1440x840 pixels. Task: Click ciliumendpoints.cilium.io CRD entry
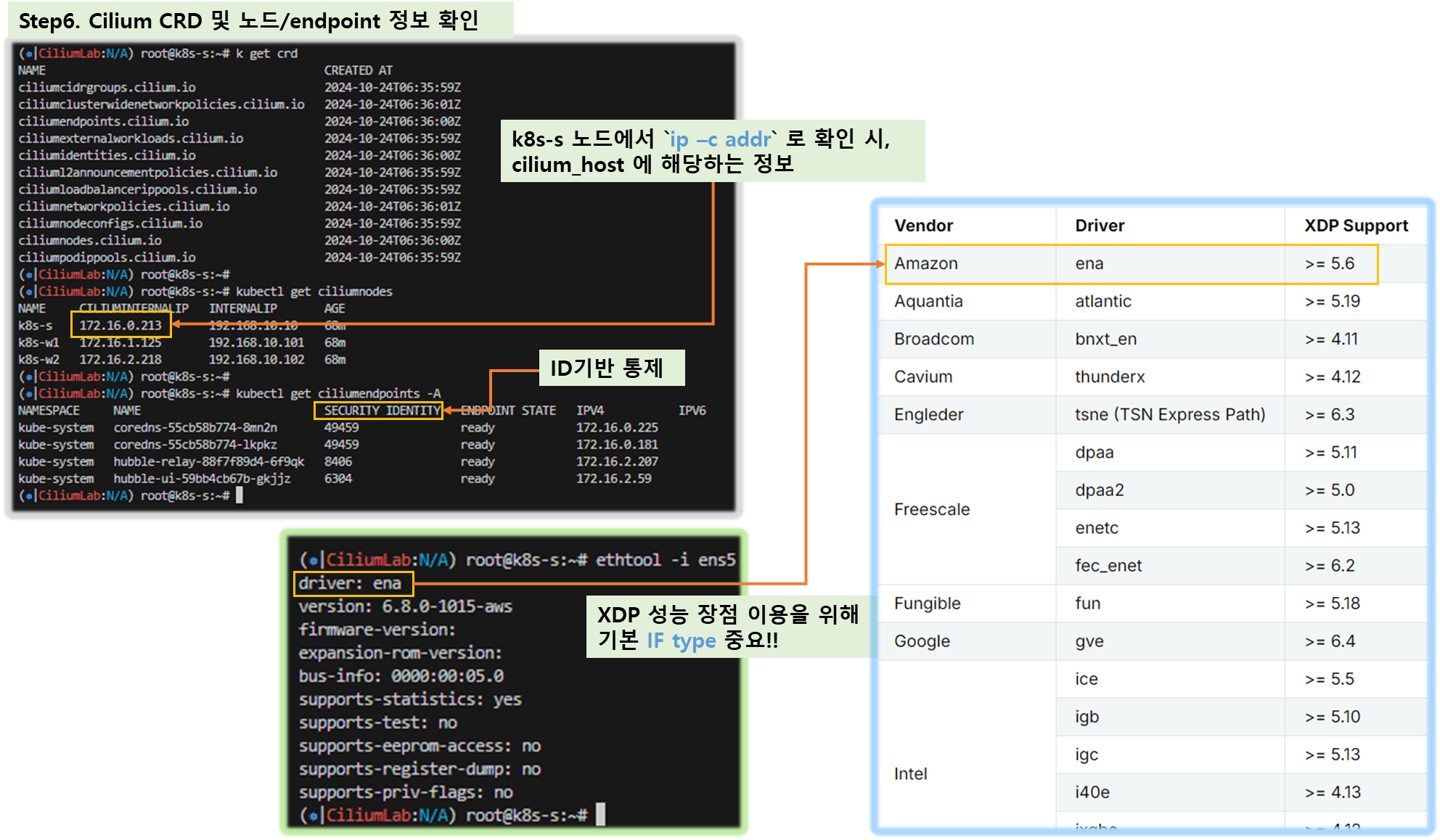coord(104,121)
